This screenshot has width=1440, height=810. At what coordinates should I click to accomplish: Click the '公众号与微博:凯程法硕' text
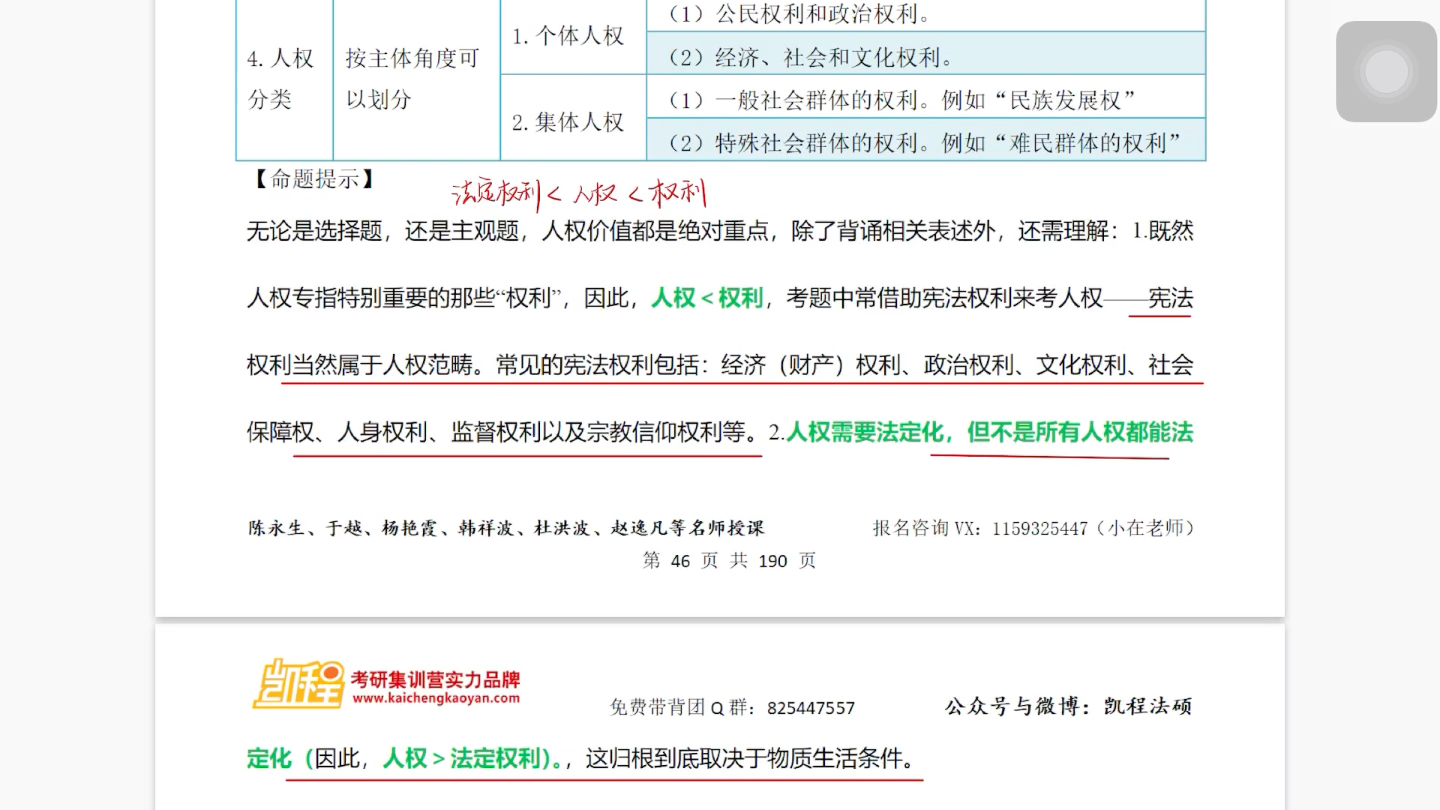pos(1068,707)
